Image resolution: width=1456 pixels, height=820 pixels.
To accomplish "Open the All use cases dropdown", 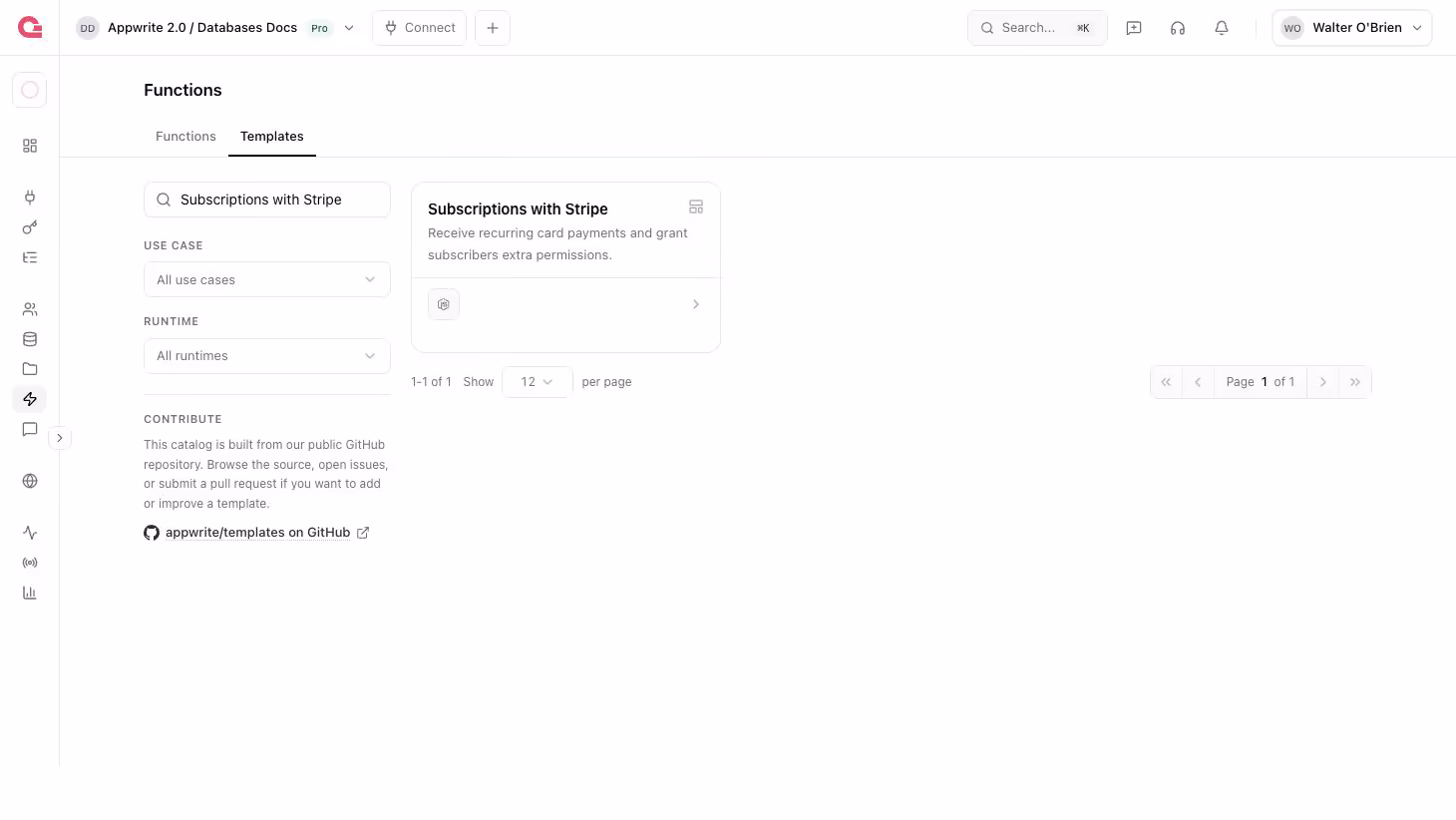I will click(267, 279).
